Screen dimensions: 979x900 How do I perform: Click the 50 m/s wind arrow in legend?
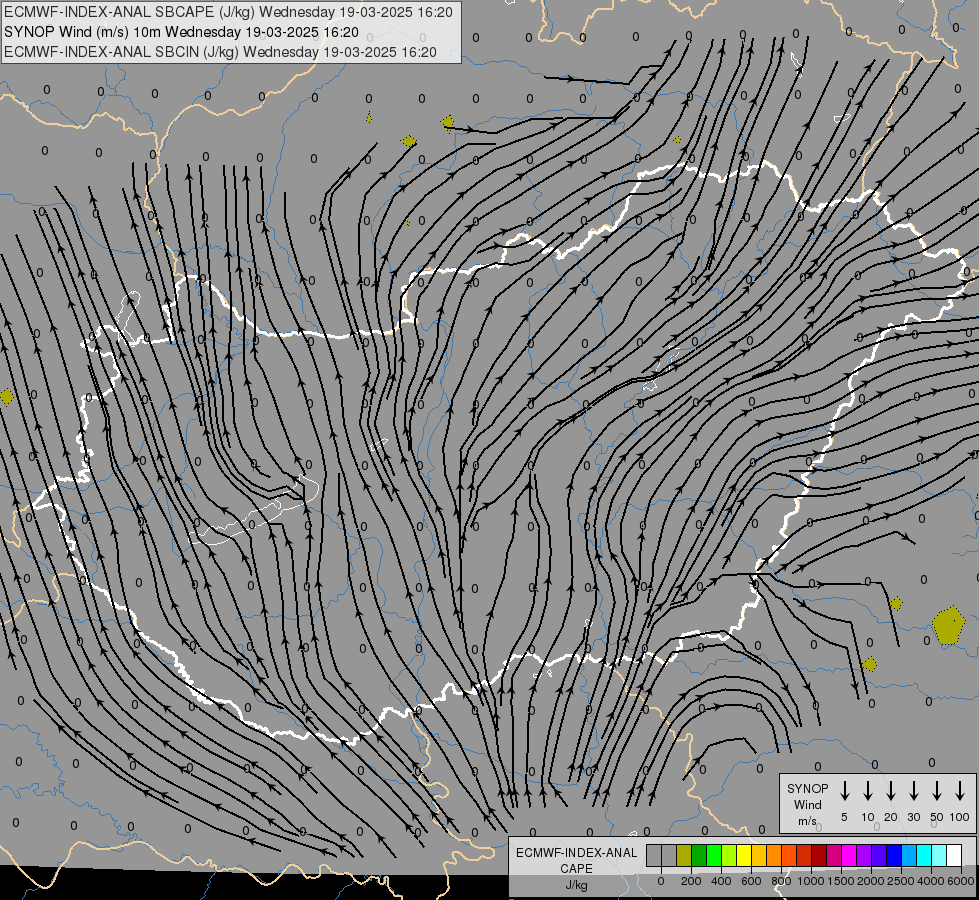(937, 790)
